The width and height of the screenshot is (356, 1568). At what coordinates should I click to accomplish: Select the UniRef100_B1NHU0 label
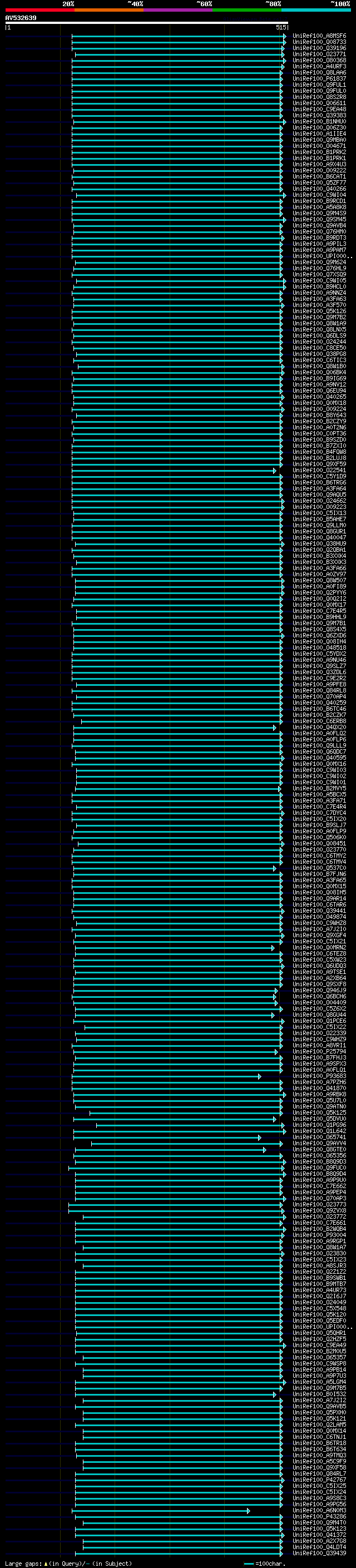click(319, 122)
